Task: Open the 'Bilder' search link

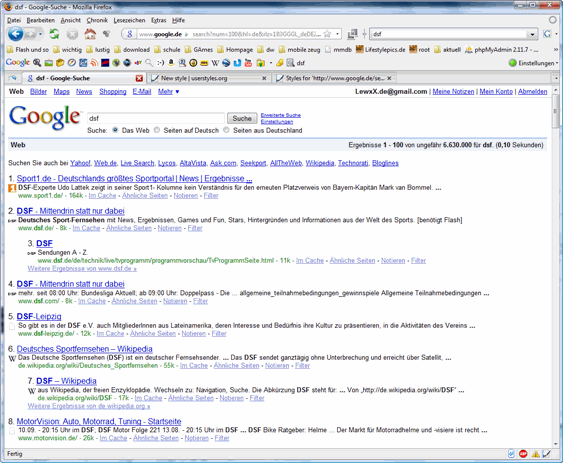Action: pos(38,92)
